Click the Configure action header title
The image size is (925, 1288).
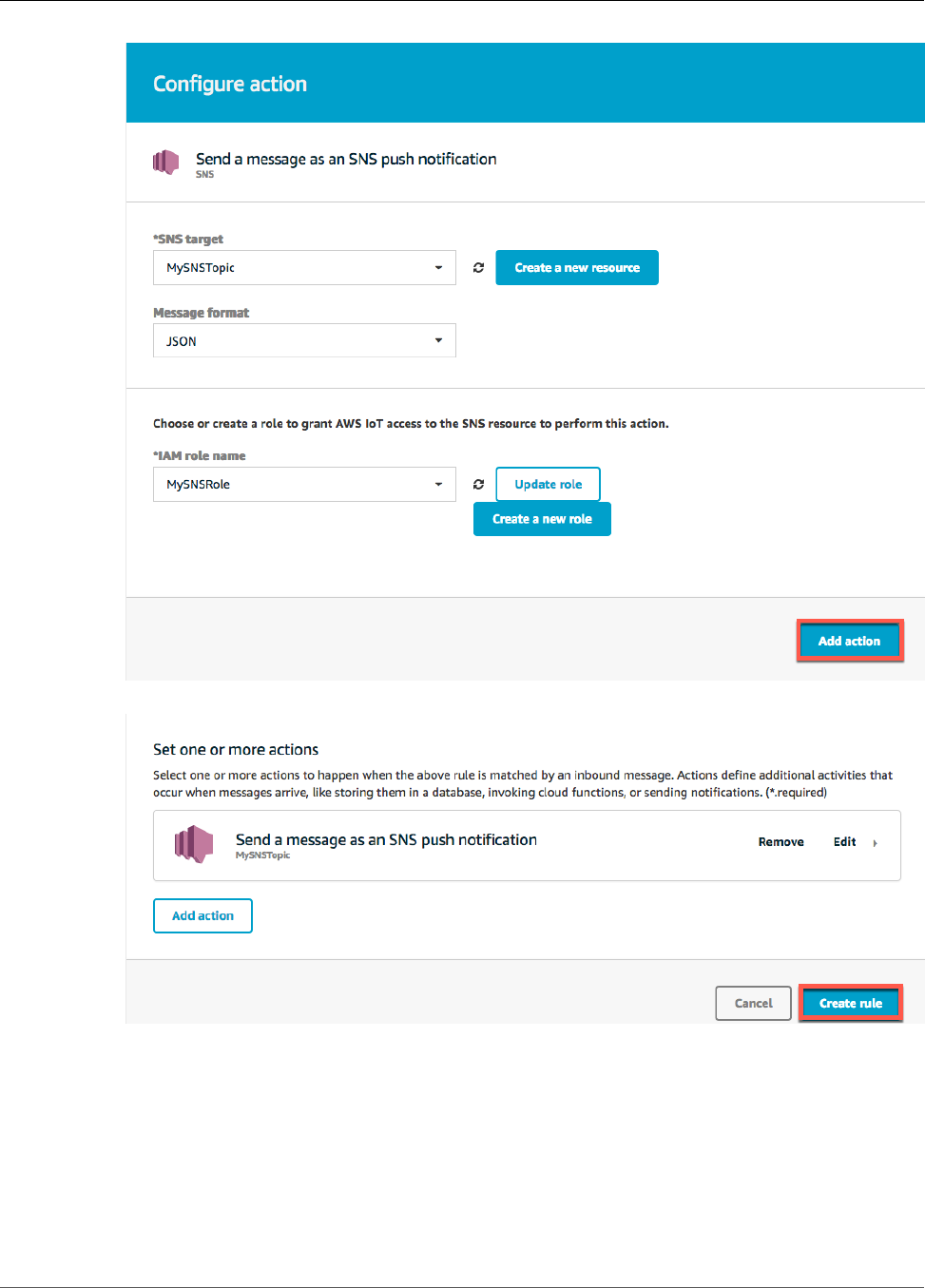tap(230, 84)
